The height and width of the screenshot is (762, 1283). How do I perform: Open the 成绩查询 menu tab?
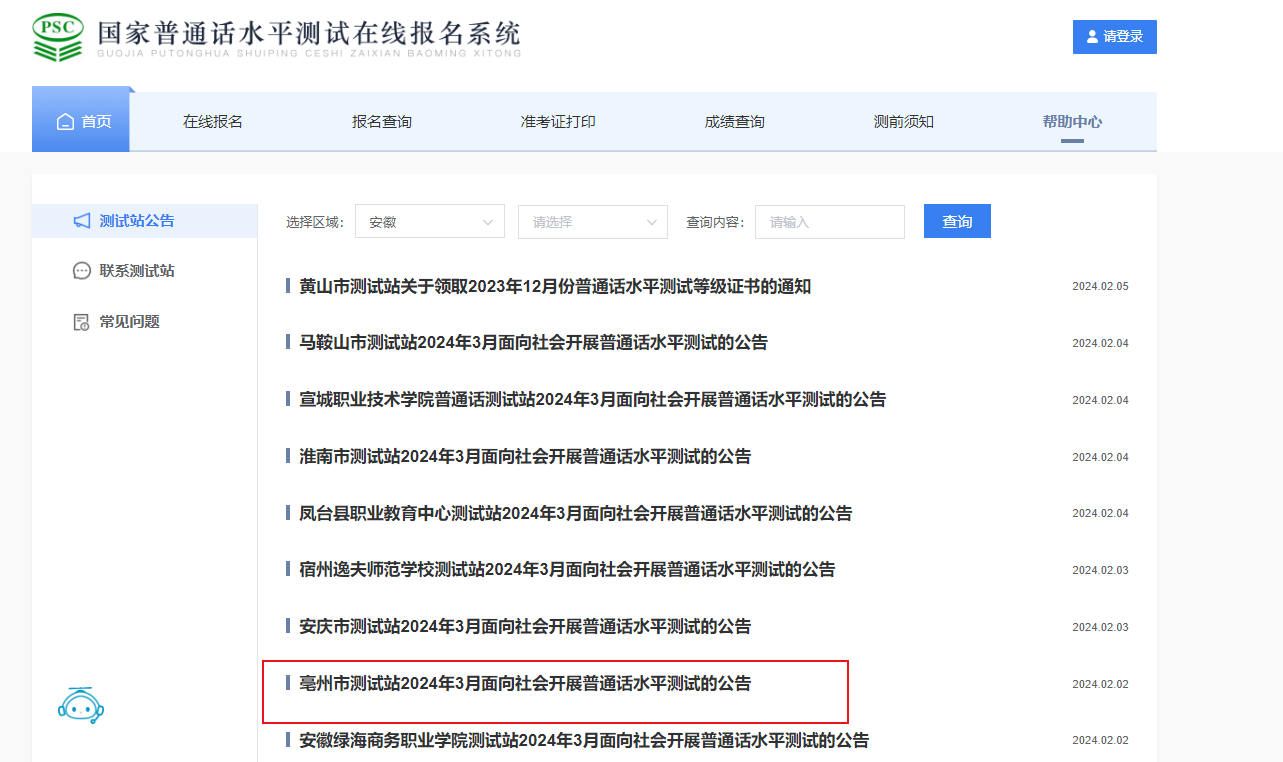coord(735,121)
